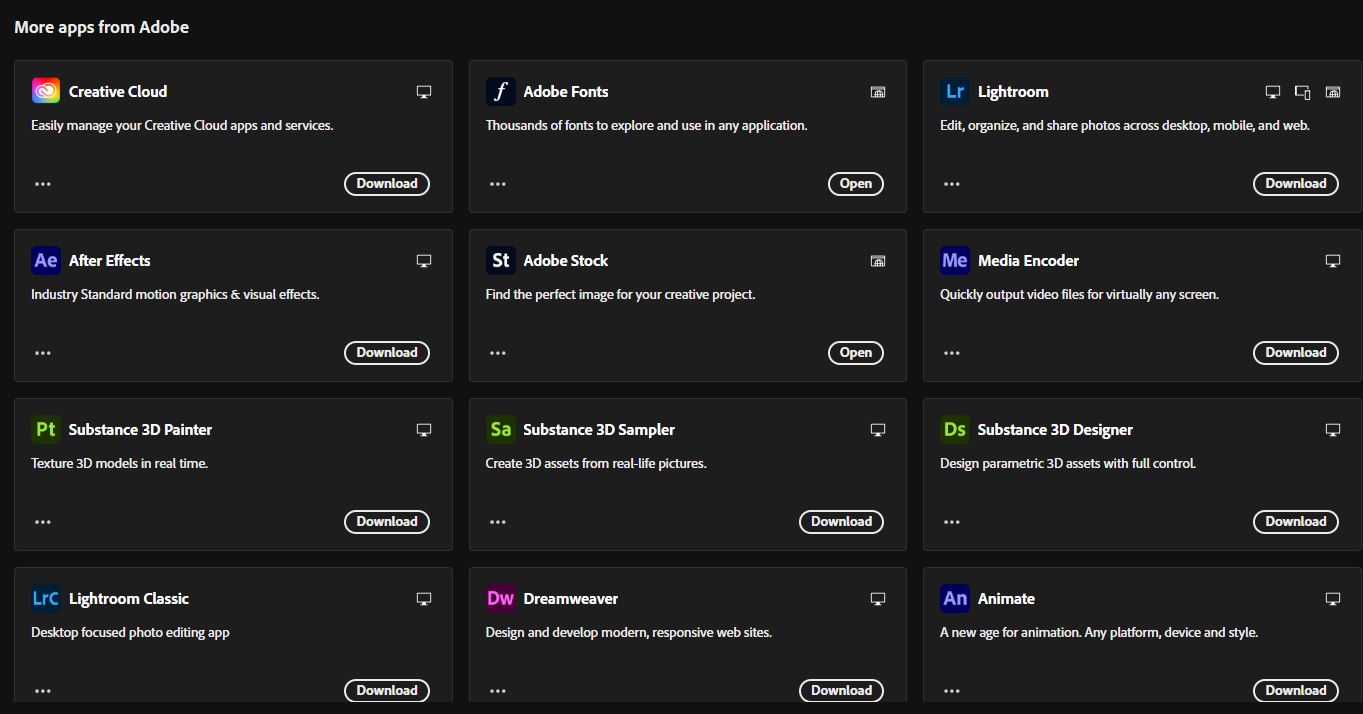Open more options menu for Dreamweaver

click(x=498, y=691)
